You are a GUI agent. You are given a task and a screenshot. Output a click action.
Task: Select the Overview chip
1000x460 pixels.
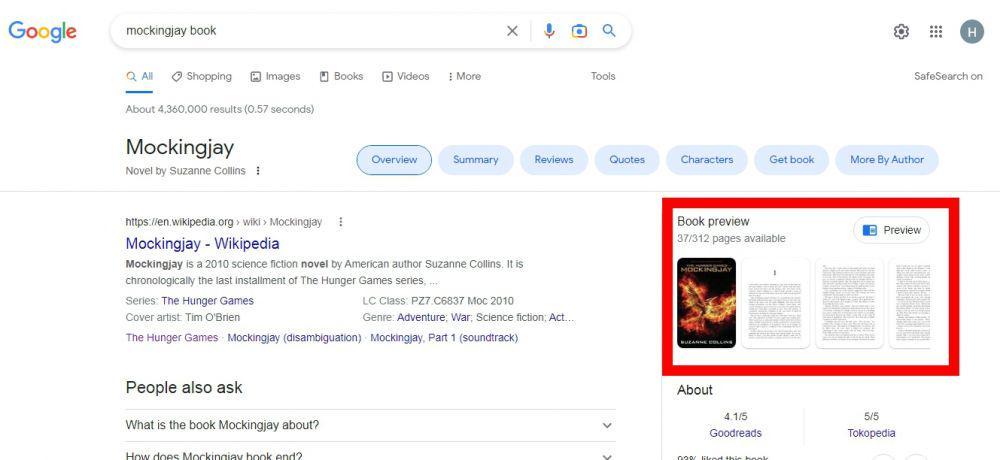click(394, 160)
